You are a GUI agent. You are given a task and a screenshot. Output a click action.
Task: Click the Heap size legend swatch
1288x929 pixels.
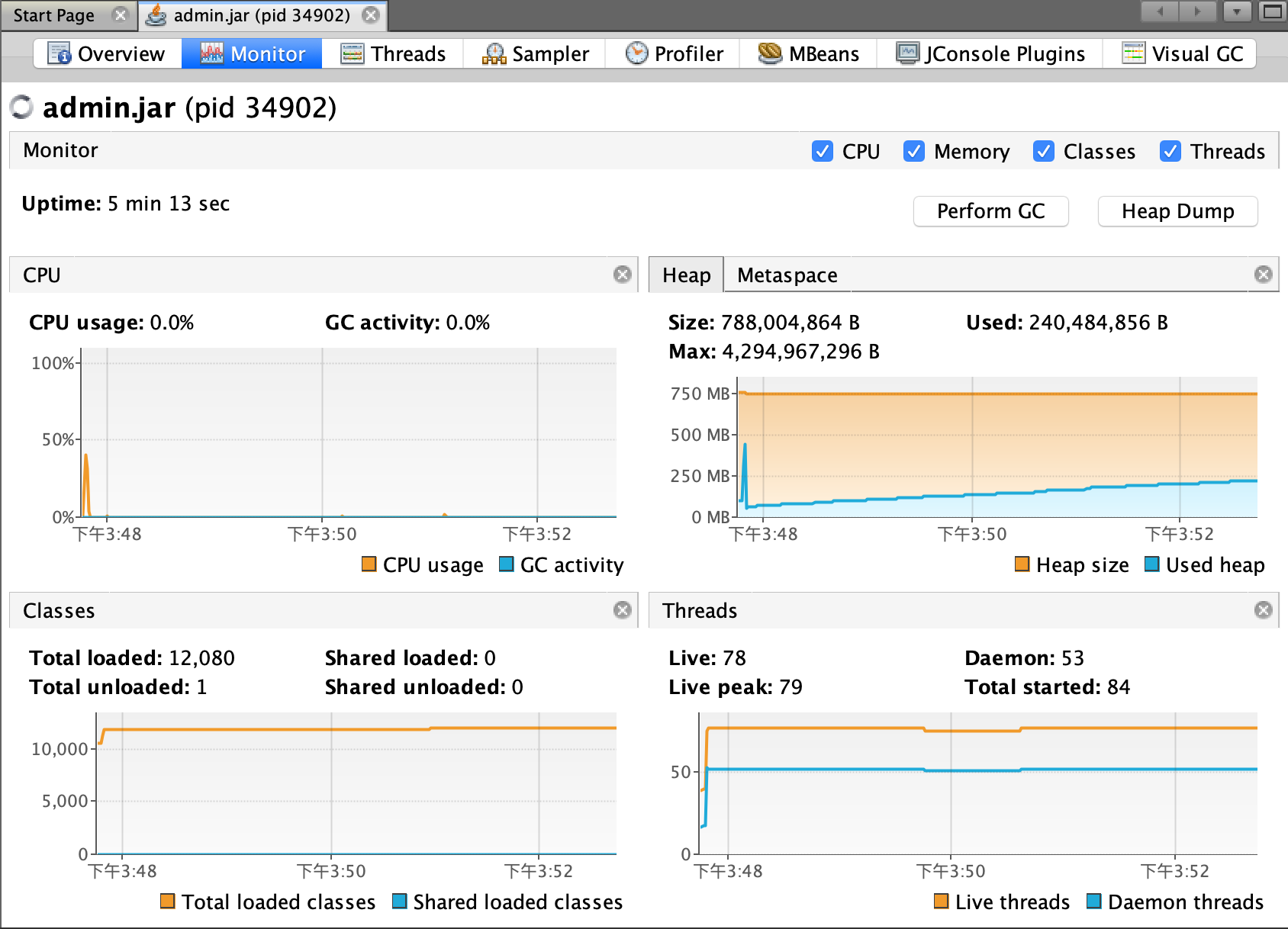pyautogui.click(x=1022, y=564)
